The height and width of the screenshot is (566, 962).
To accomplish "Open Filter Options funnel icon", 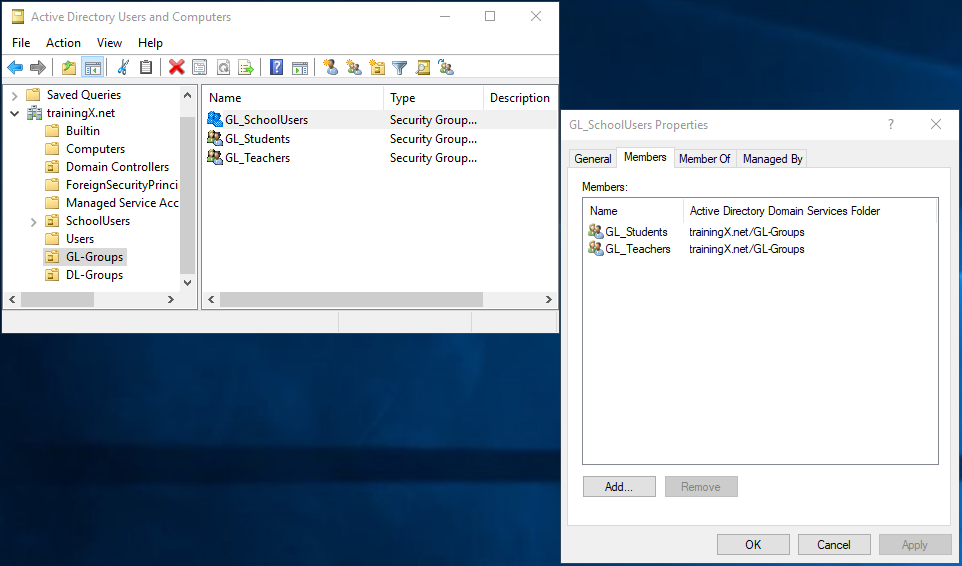I will click(x=399, y=67).
